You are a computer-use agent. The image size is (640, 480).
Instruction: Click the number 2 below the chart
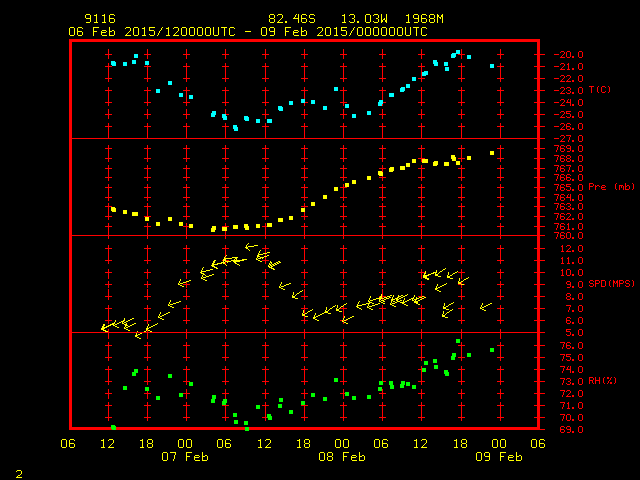pyautogui.click(x=19, y=474)
